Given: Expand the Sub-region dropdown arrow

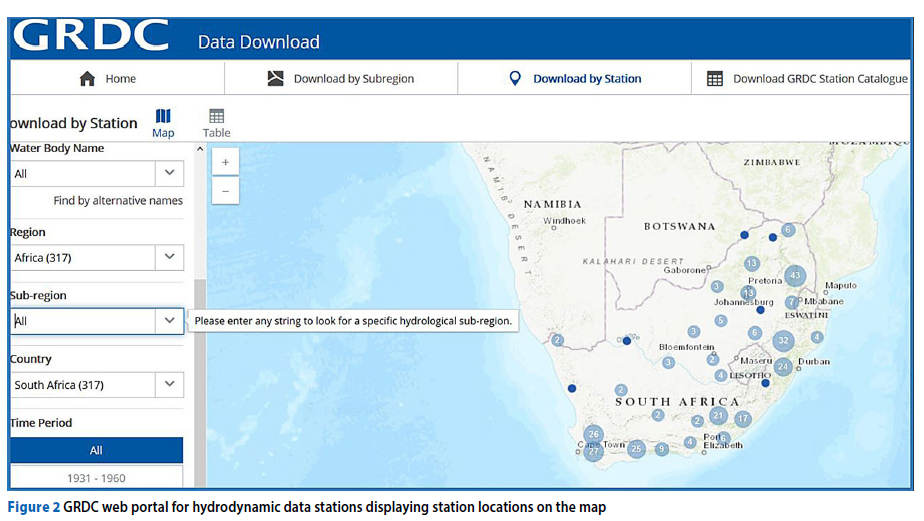Looking at the screenshot, I should click(169, 321).
